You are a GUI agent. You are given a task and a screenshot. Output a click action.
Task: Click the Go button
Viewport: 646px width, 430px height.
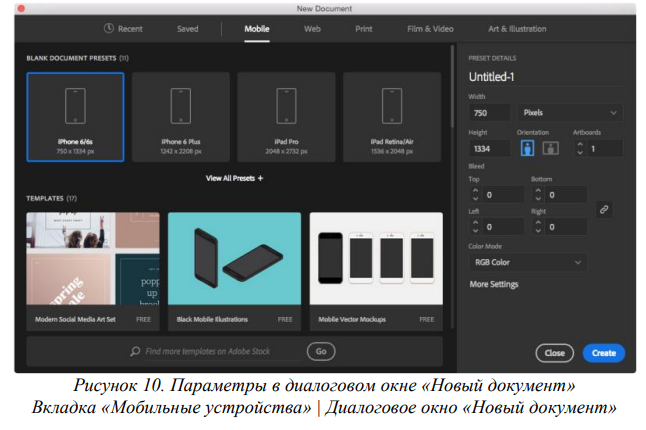click(321, 351)
